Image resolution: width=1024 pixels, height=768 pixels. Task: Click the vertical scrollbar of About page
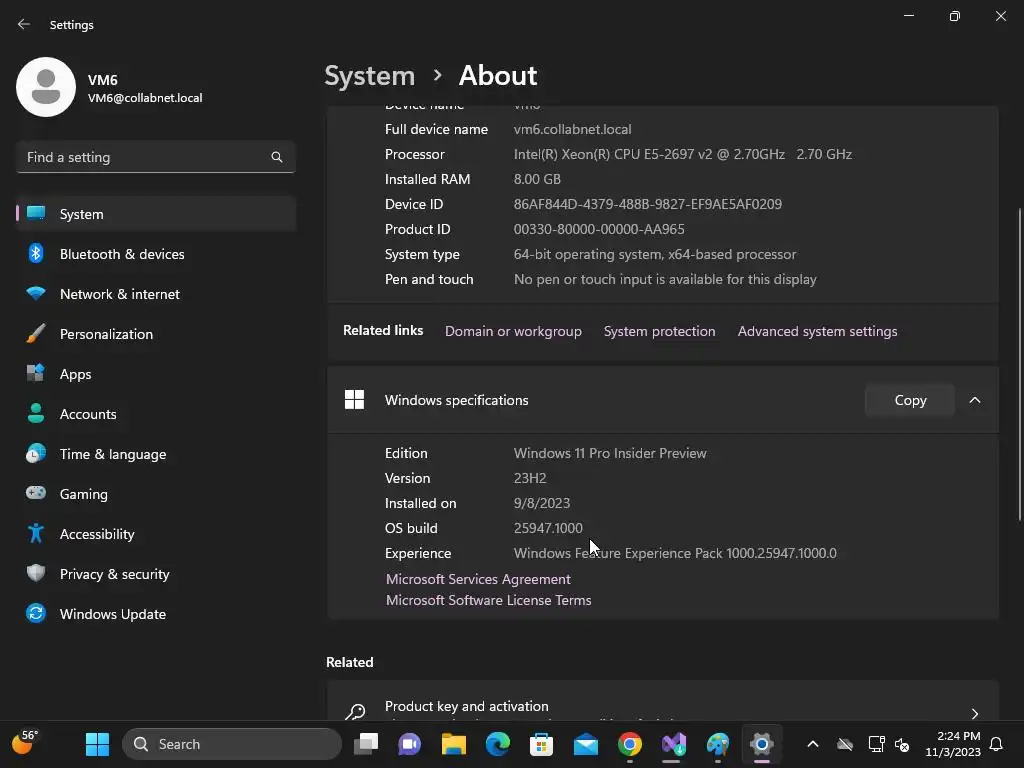(1019, 364)
